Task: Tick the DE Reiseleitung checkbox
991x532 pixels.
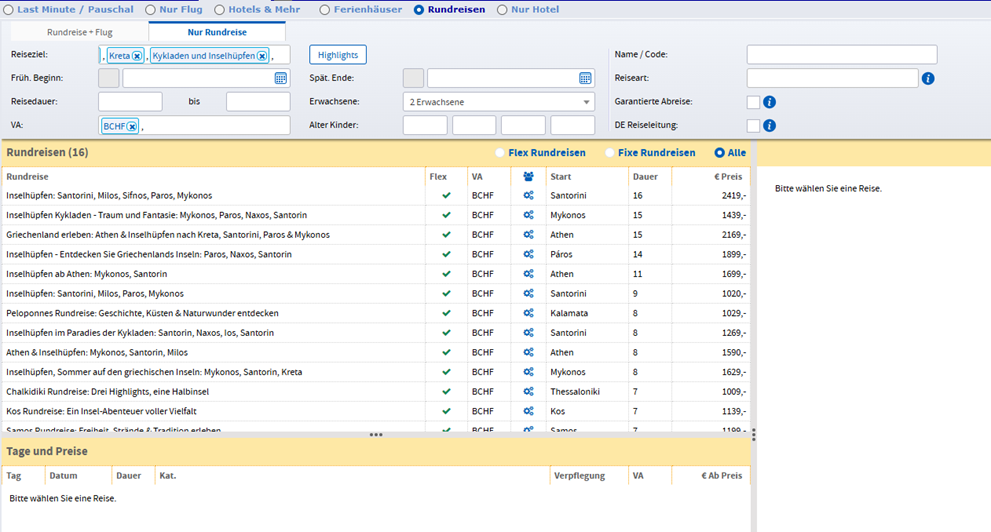Action: [753, 125]
